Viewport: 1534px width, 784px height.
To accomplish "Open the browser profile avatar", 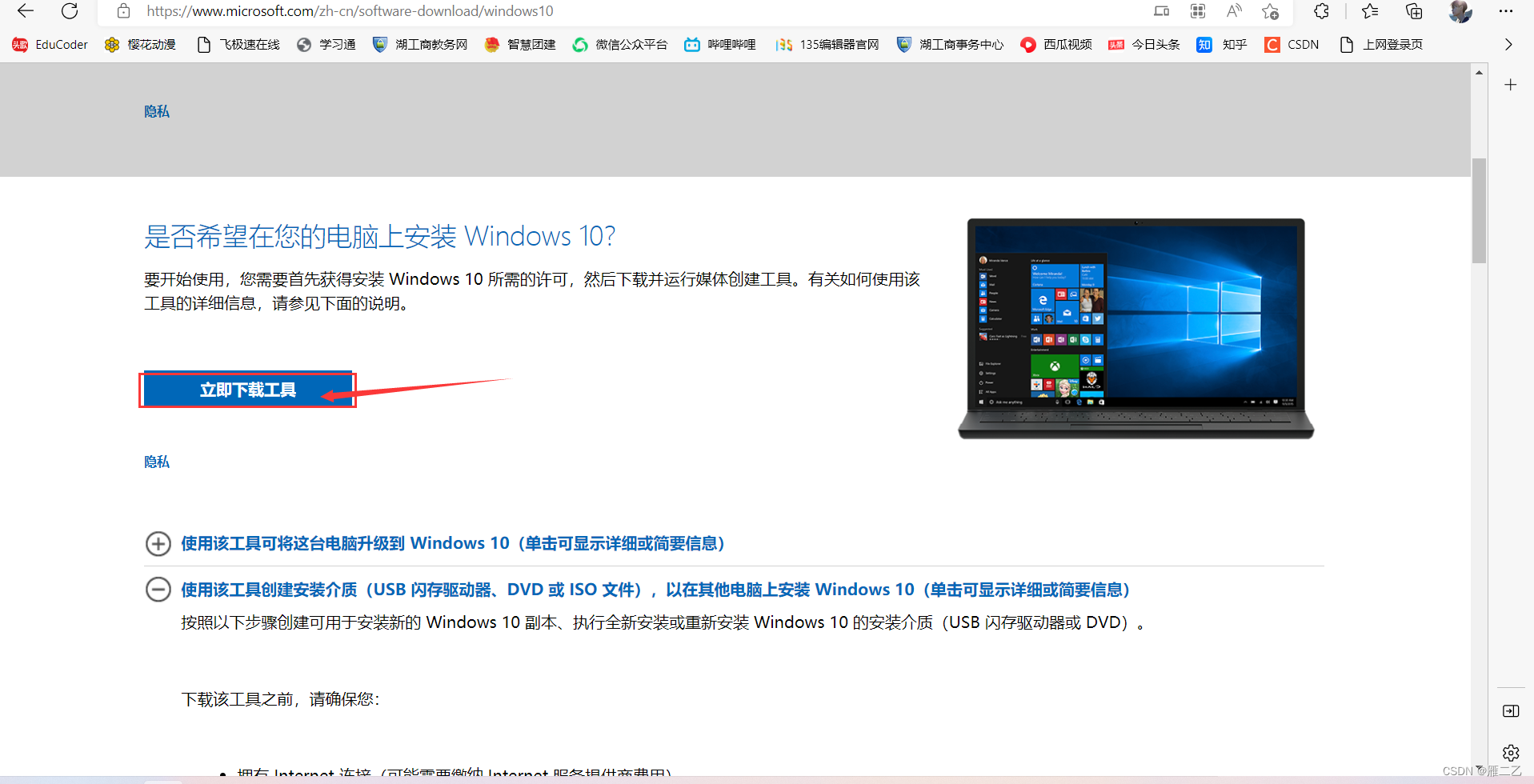I will pyautogui.click(x=1460, y=11).
